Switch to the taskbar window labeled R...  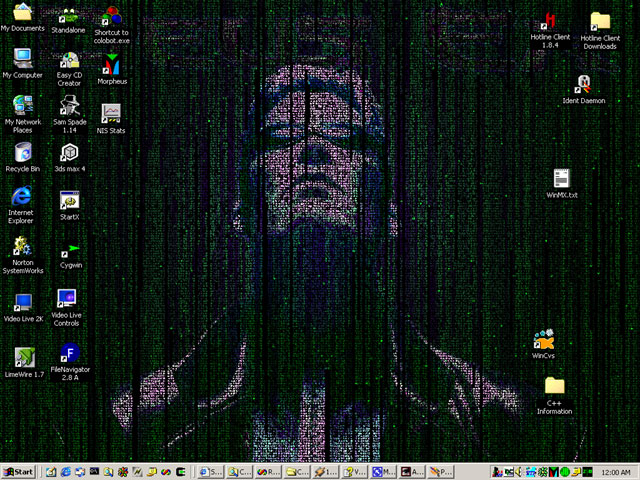coord(268,472)
